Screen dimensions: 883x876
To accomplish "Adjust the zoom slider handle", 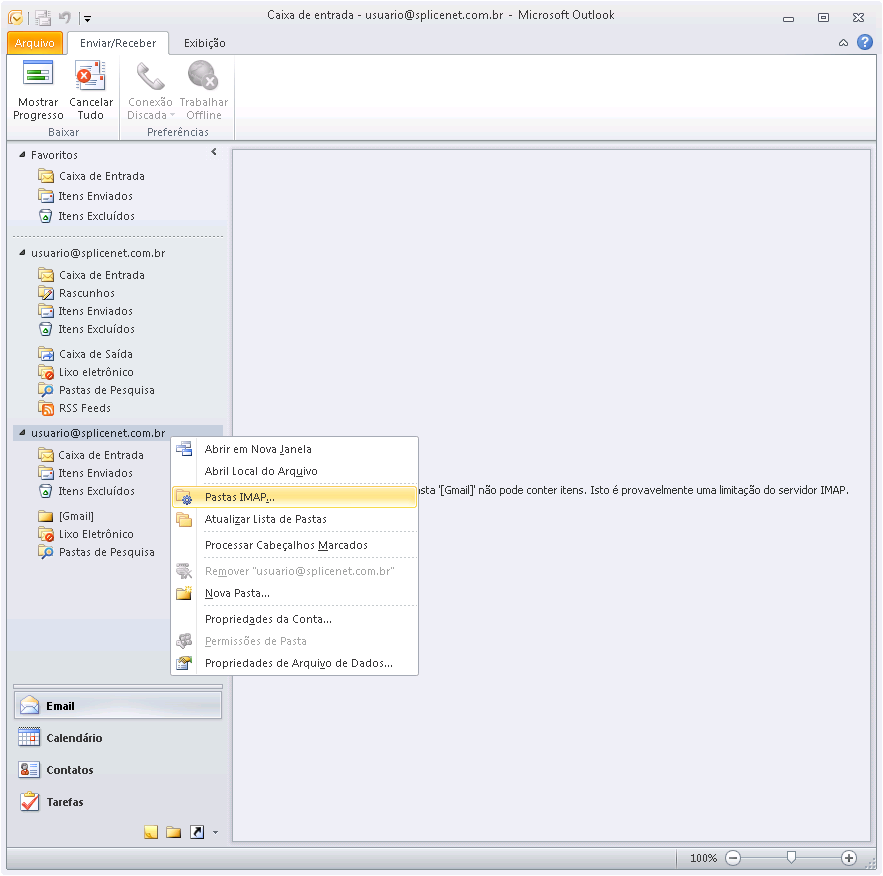I will click(791, 857).
